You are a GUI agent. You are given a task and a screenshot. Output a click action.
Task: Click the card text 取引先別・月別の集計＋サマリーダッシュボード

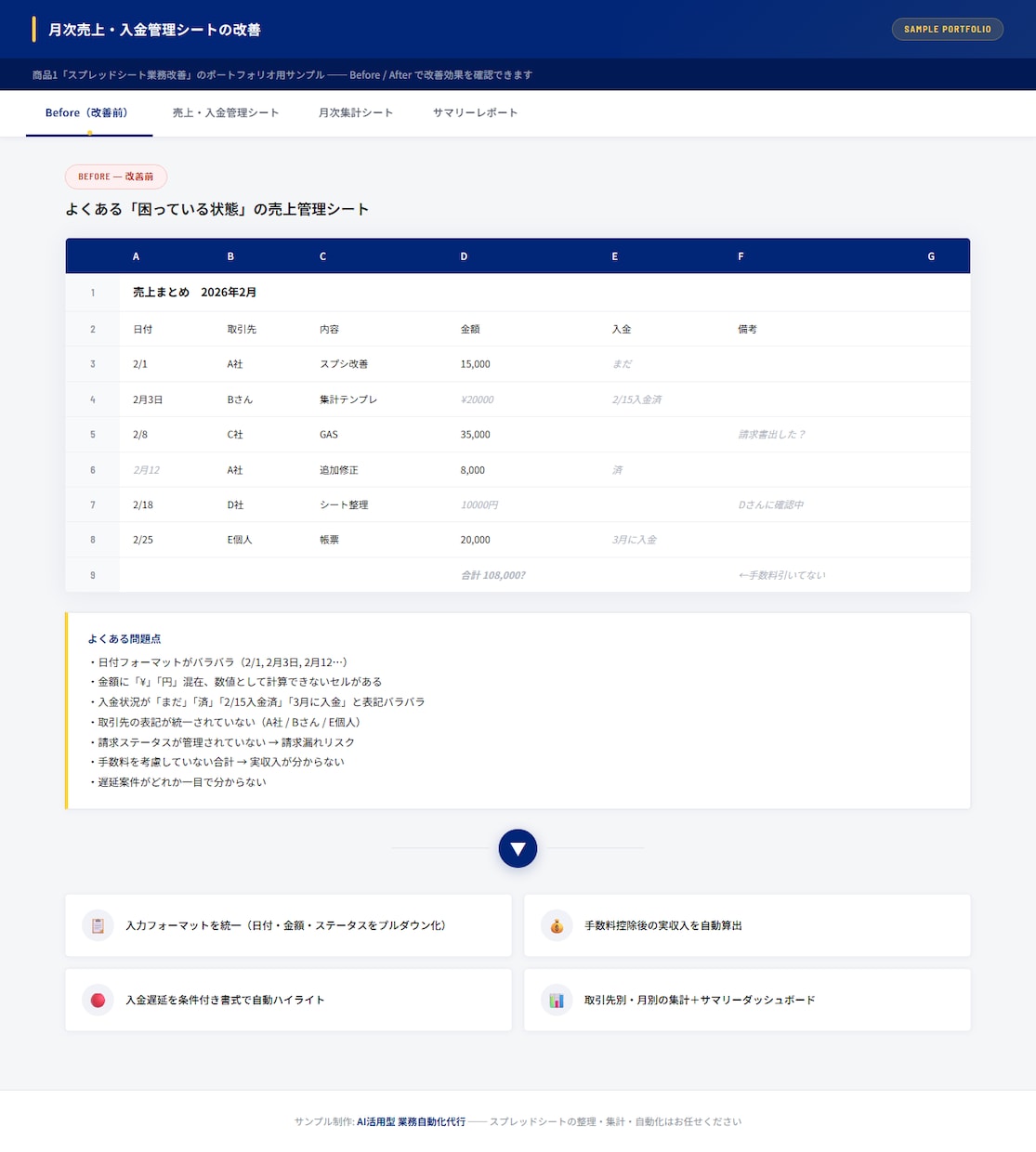(700, 1000)
